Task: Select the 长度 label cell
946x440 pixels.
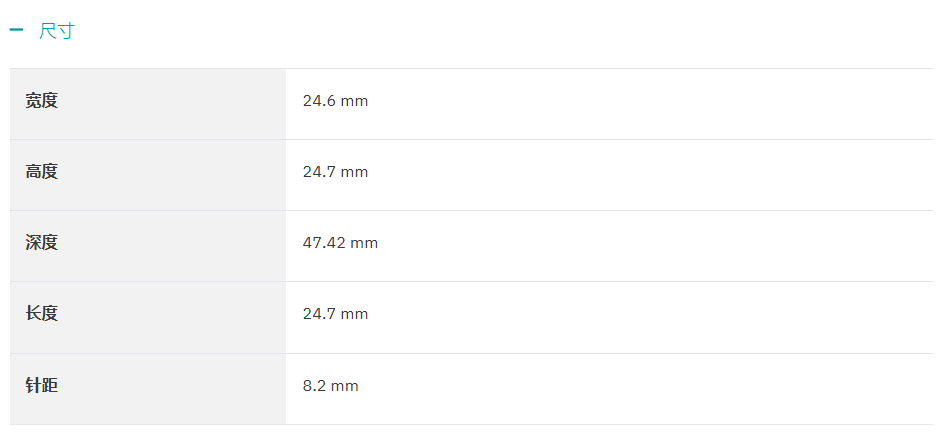Action: [x=148, y=317]
